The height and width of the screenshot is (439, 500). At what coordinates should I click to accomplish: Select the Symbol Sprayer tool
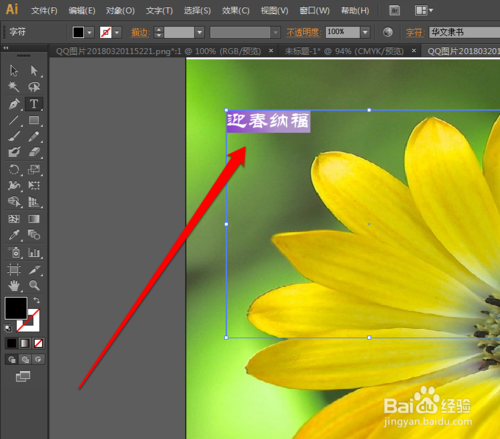(14, 253)
